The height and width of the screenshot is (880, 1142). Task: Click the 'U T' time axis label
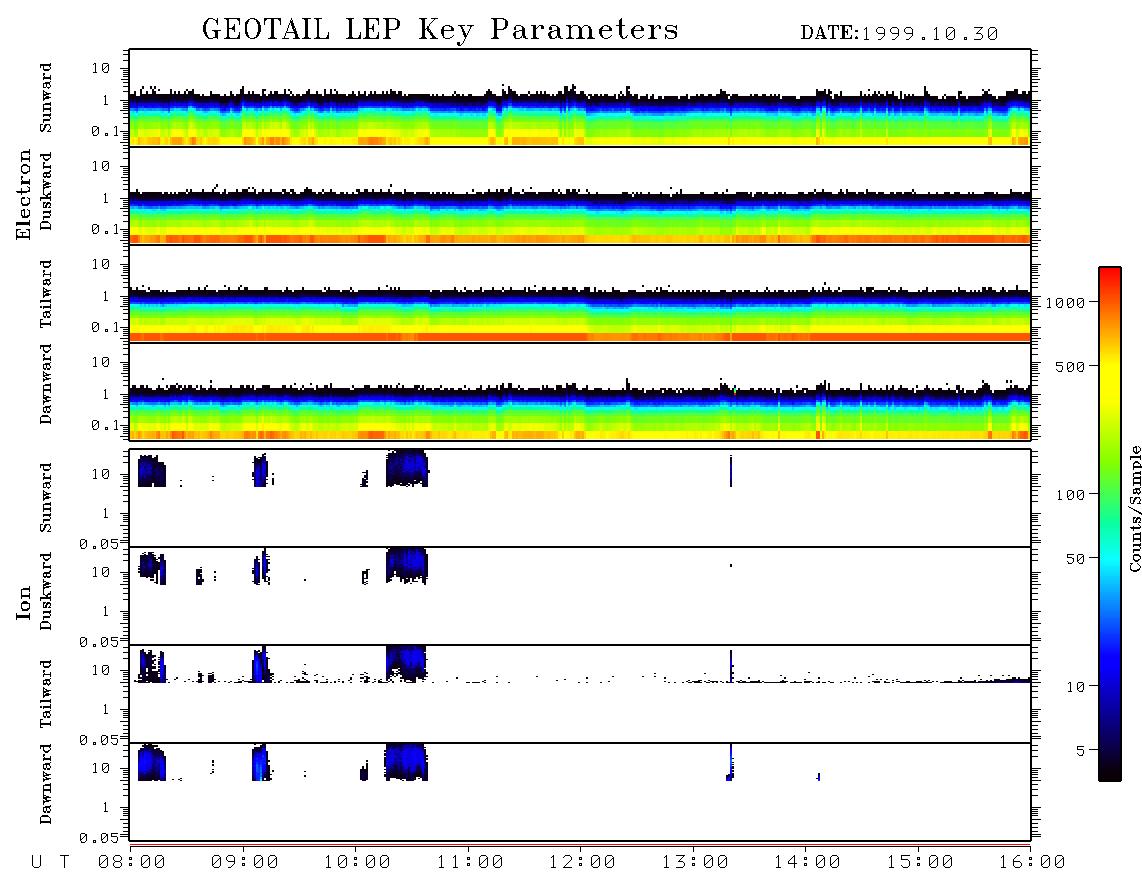(x=50, y=863)
